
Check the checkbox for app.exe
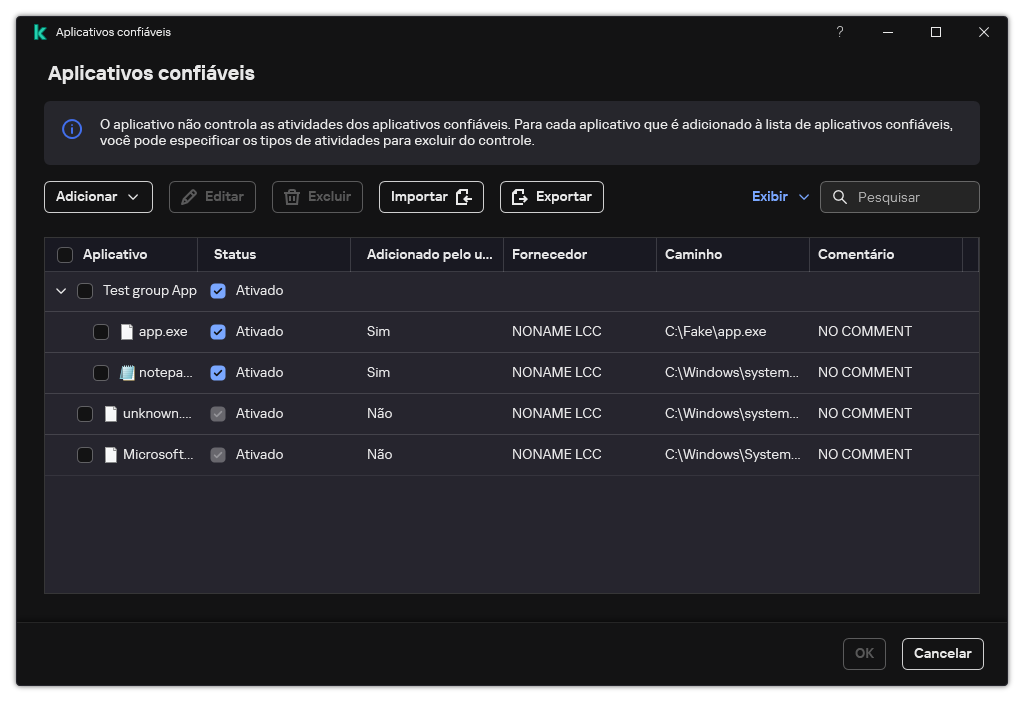coord(101,331)
